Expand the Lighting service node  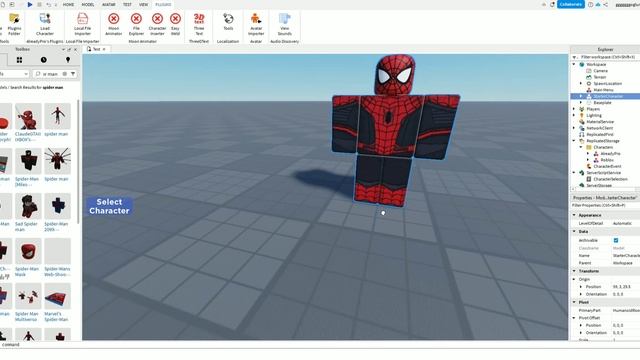click(574, 116)
